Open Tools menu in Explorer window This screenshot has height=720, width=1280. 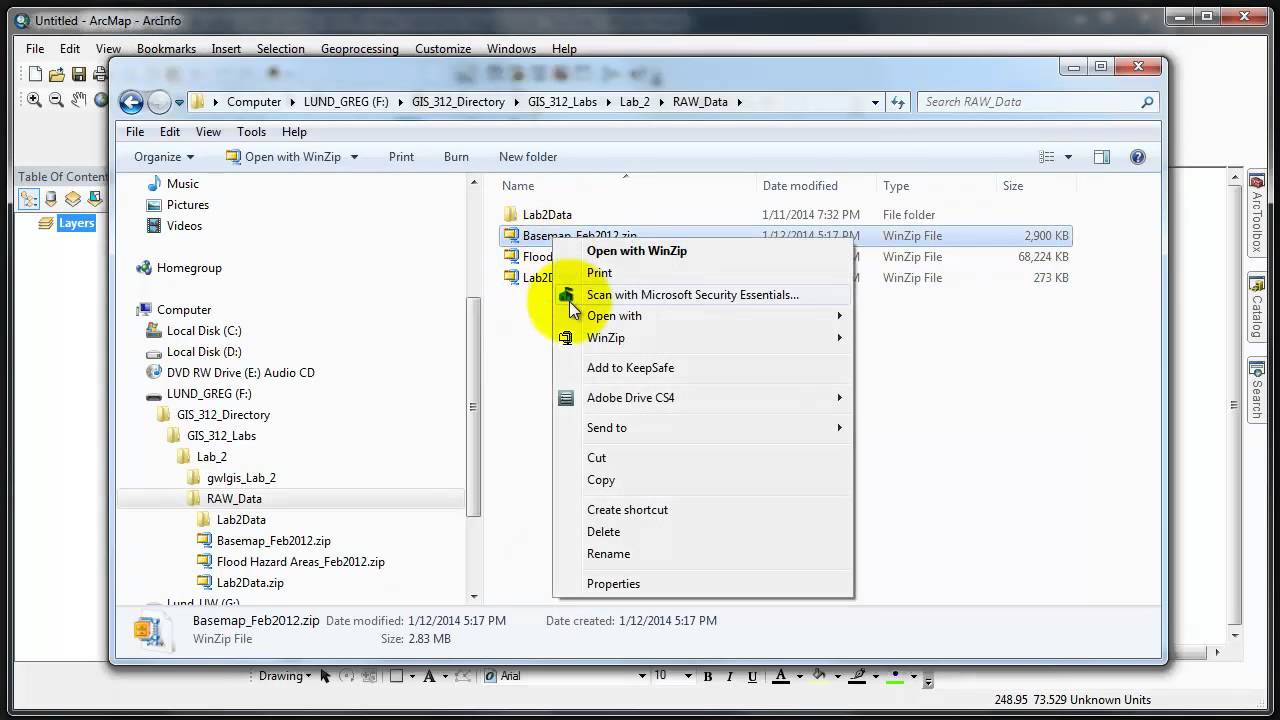[x=251, y=132]
